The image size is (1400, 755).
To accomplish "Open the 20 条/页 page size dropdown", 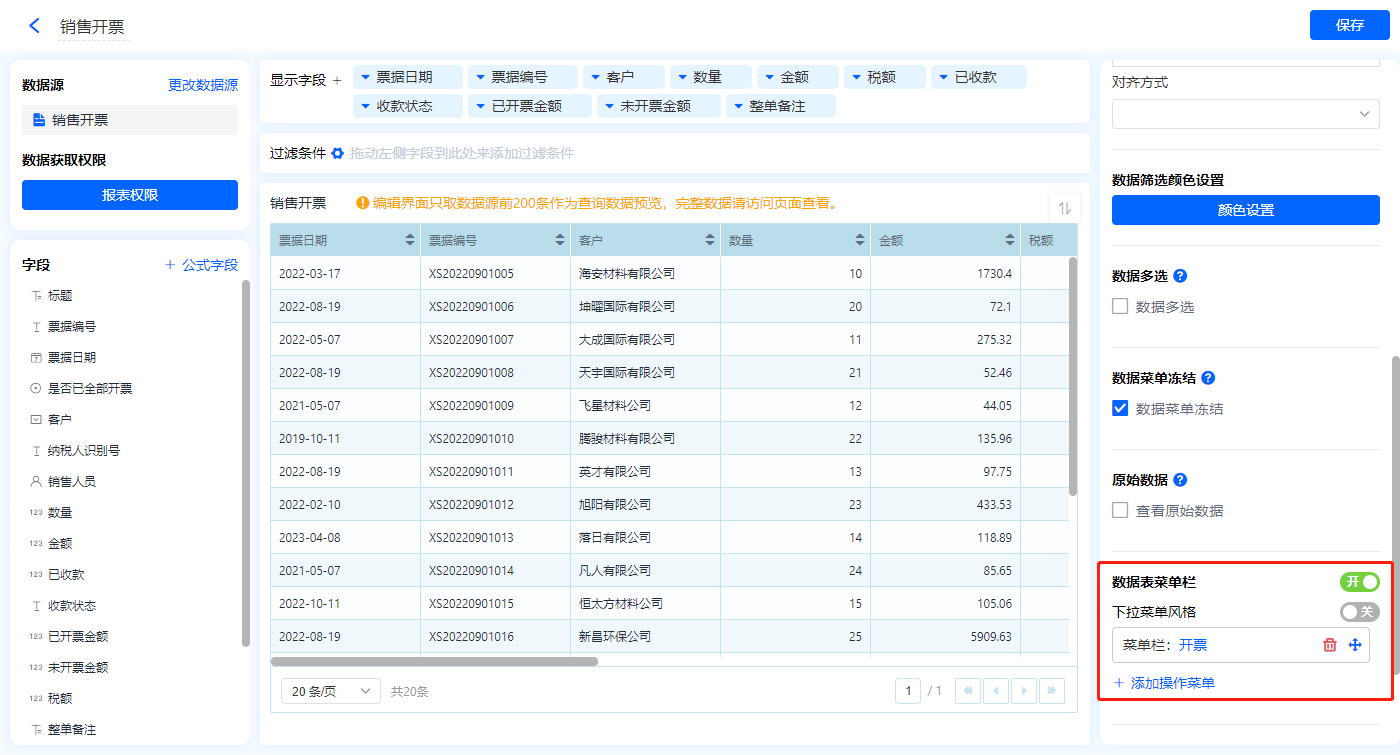I will click(331, 691).
